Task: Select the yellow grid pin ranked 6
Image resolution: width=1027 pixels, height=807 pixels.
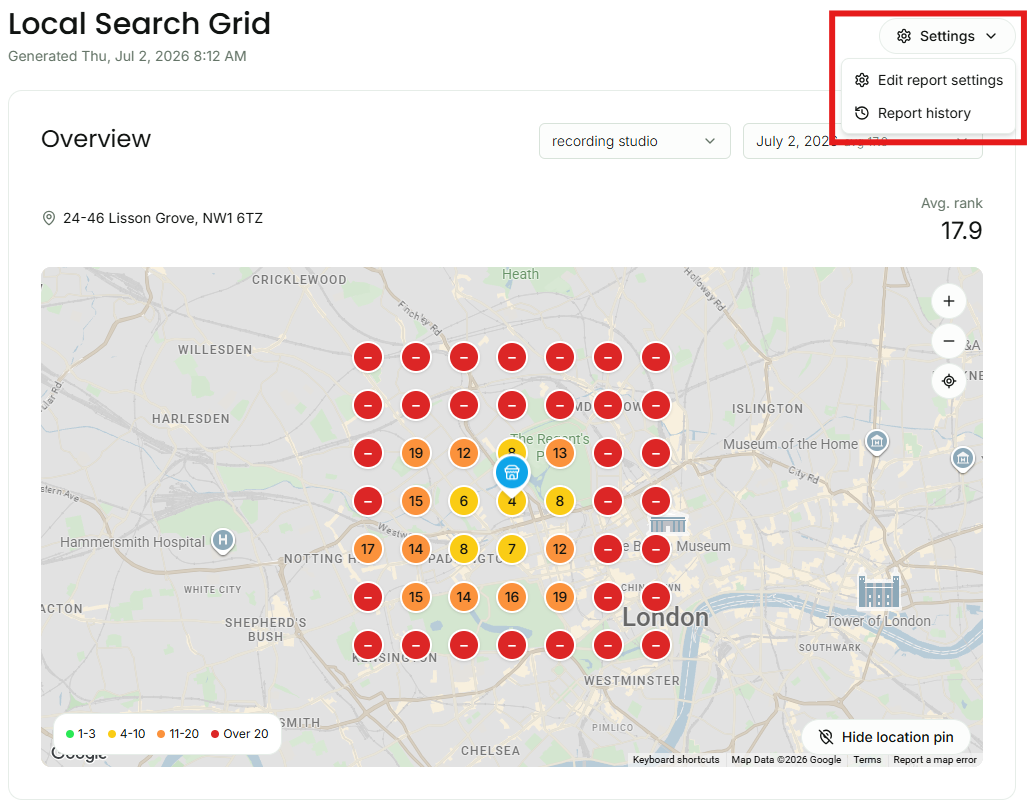Action: 464,501
